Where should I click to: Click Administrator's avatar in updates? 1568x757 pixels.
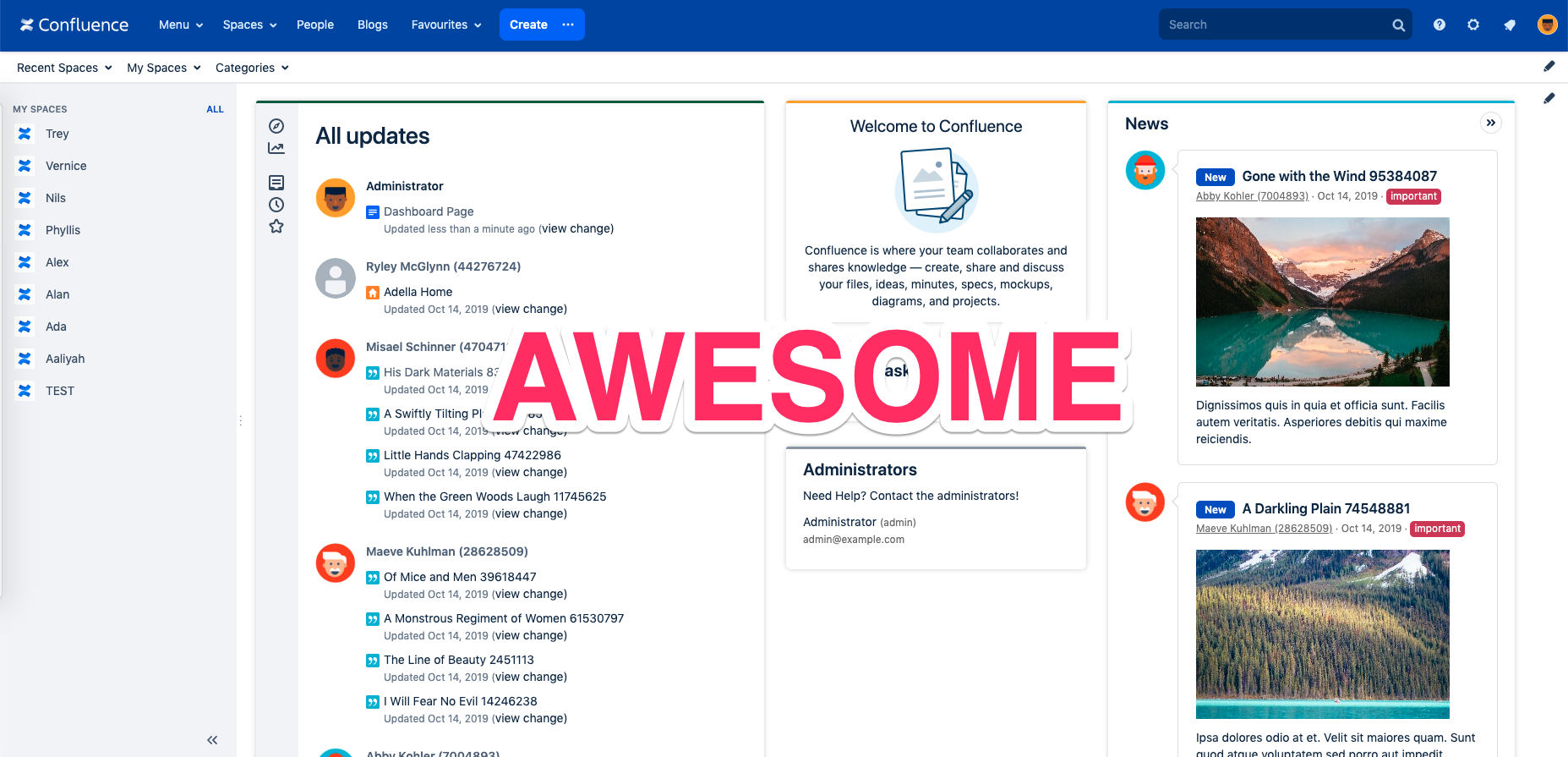336,198
